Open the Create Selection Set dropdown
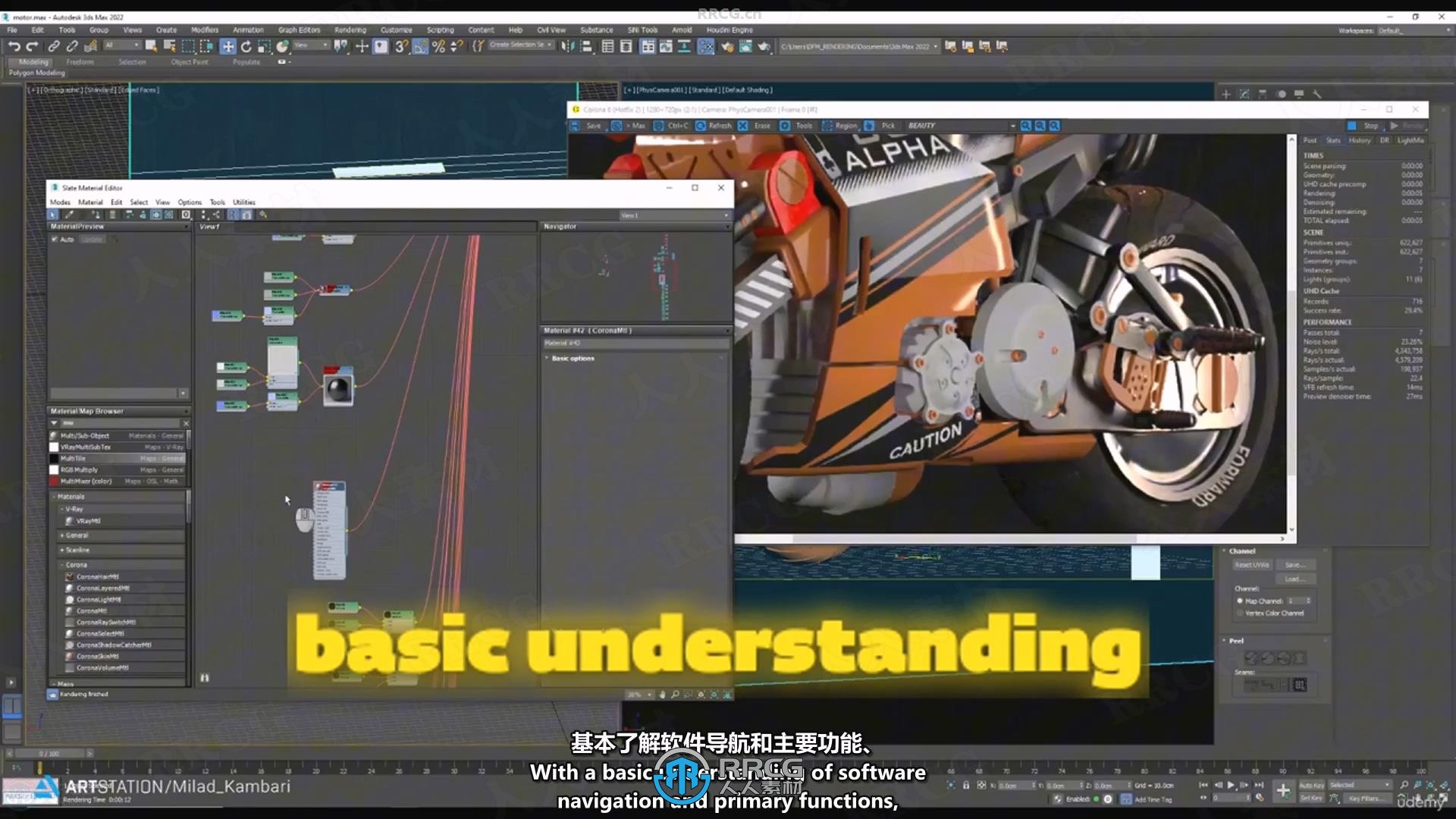 [520, 45]
